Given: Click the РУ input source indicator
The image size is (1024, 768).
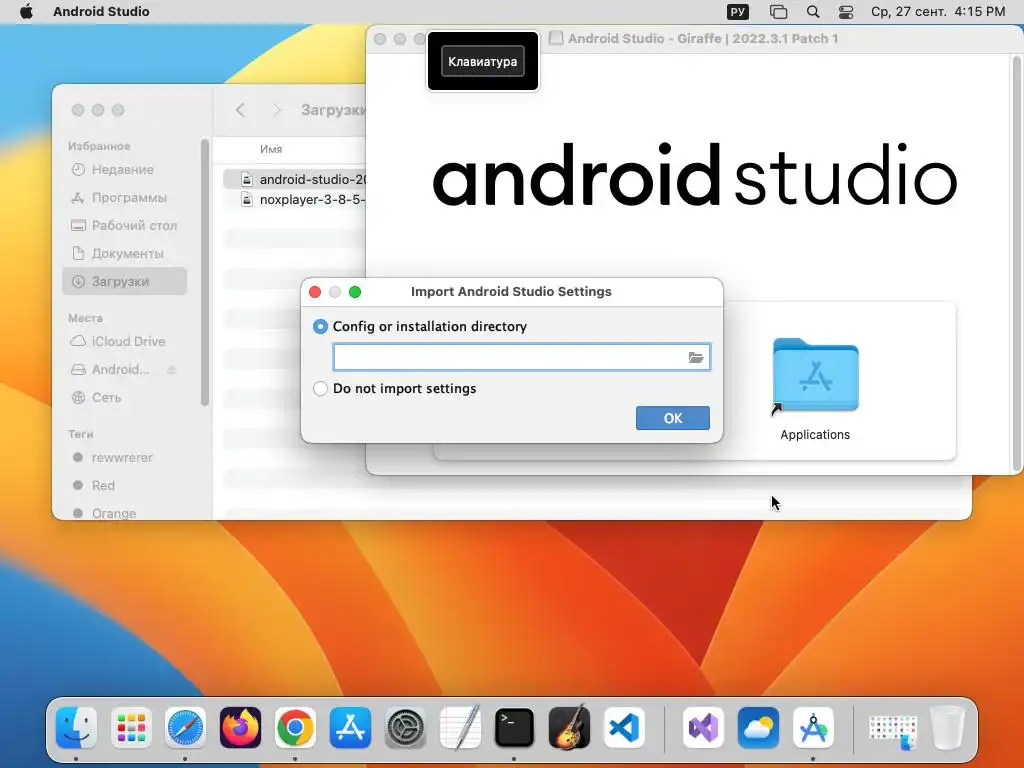Looking at the screenshot, I should click(738, 12).
